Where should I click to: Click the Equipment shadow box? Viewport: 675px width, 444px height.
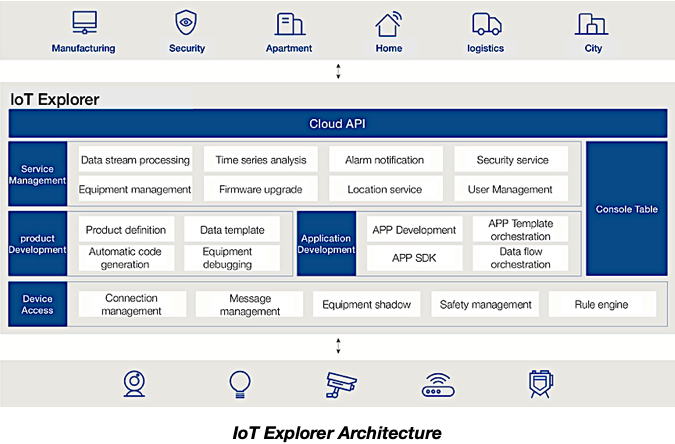367,304
